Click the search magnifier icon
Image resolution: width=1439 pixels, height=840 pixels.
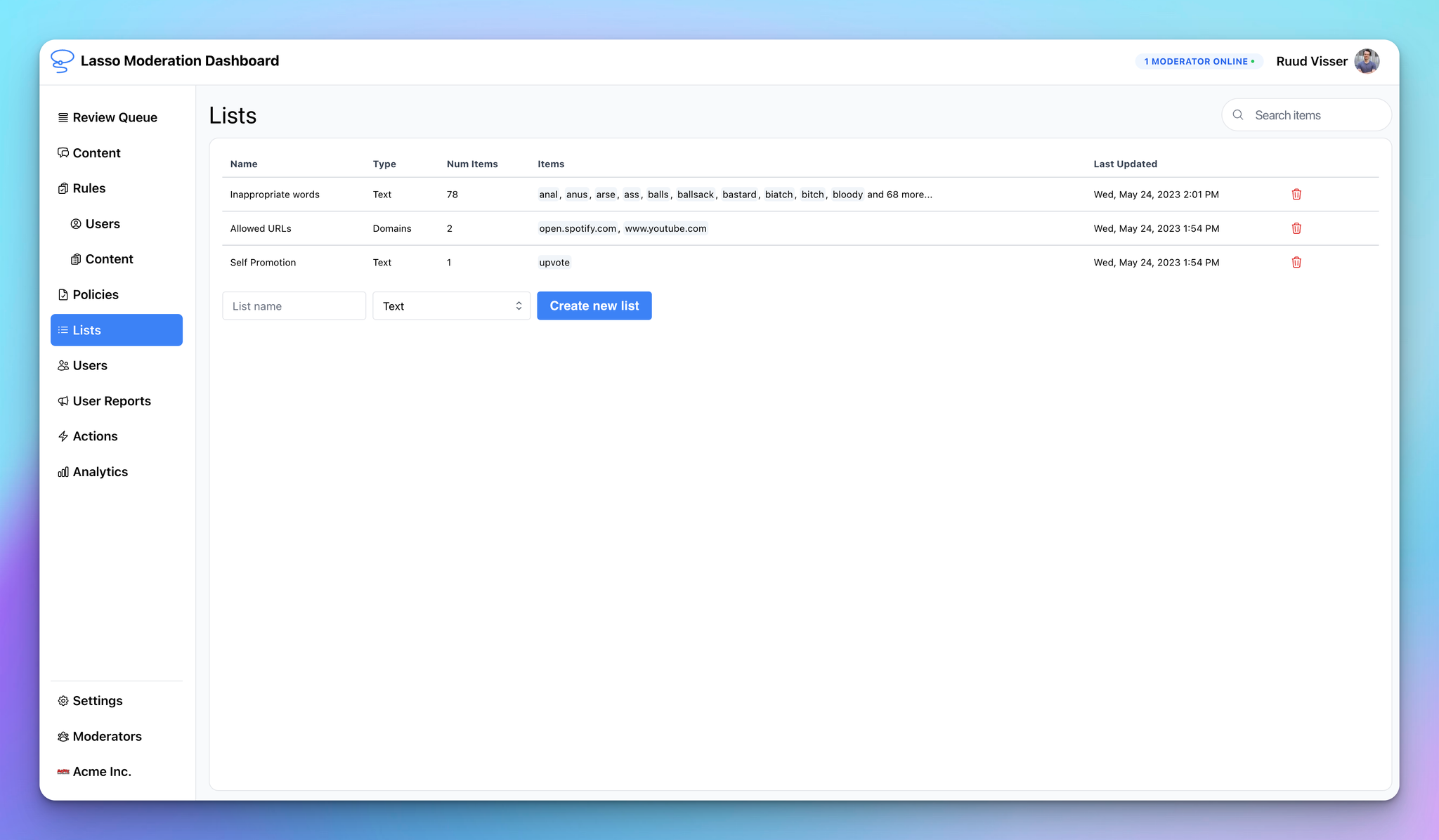pos(1238,115)
